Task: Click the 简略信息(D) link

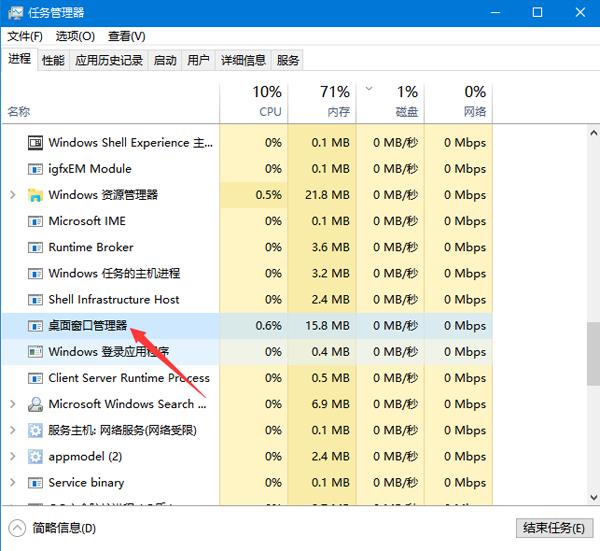Action: coord(64,528)
